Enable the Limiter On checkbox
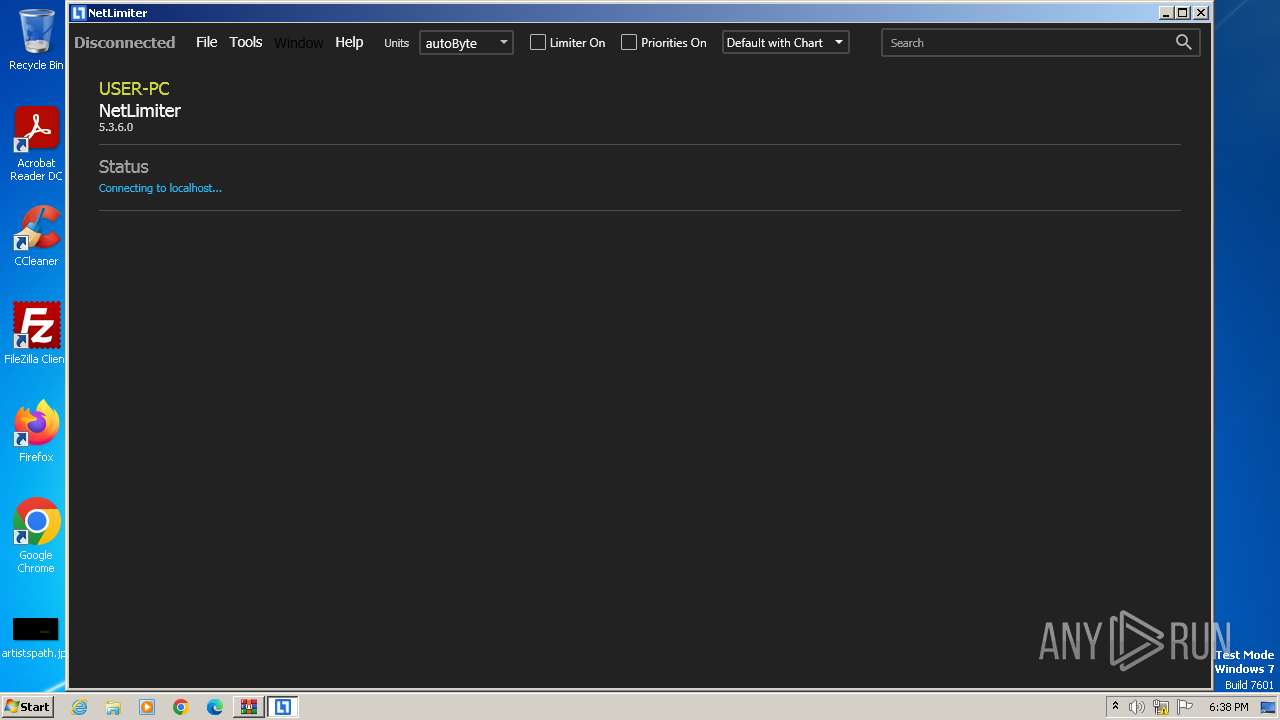This screenshot has height=720, width=1280. 538,42
